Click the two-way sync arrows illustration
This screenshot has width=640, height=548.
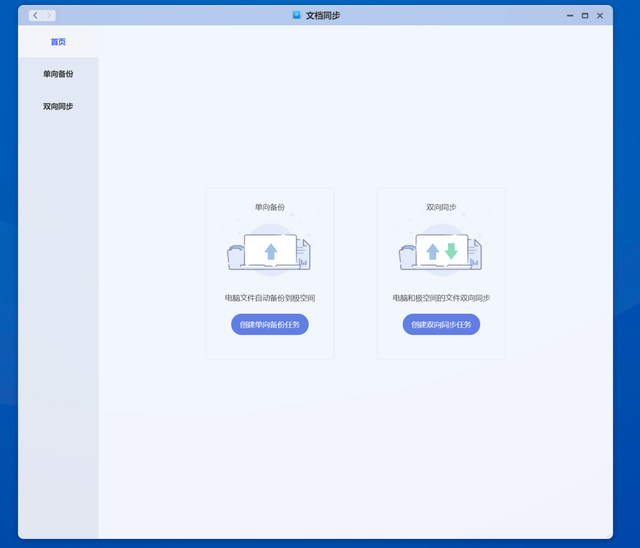[441, 251]
